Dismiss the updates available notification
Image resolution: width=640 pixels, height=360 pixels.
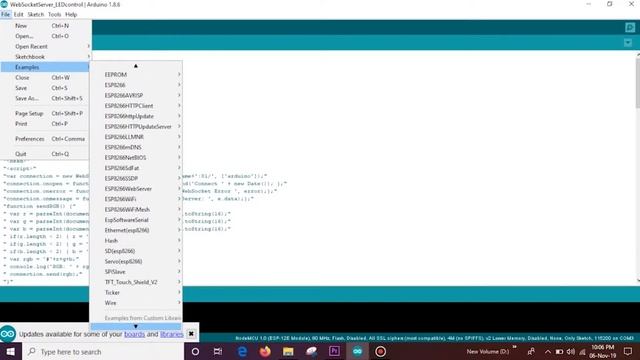pyautogui.click(x=191, y=334)
